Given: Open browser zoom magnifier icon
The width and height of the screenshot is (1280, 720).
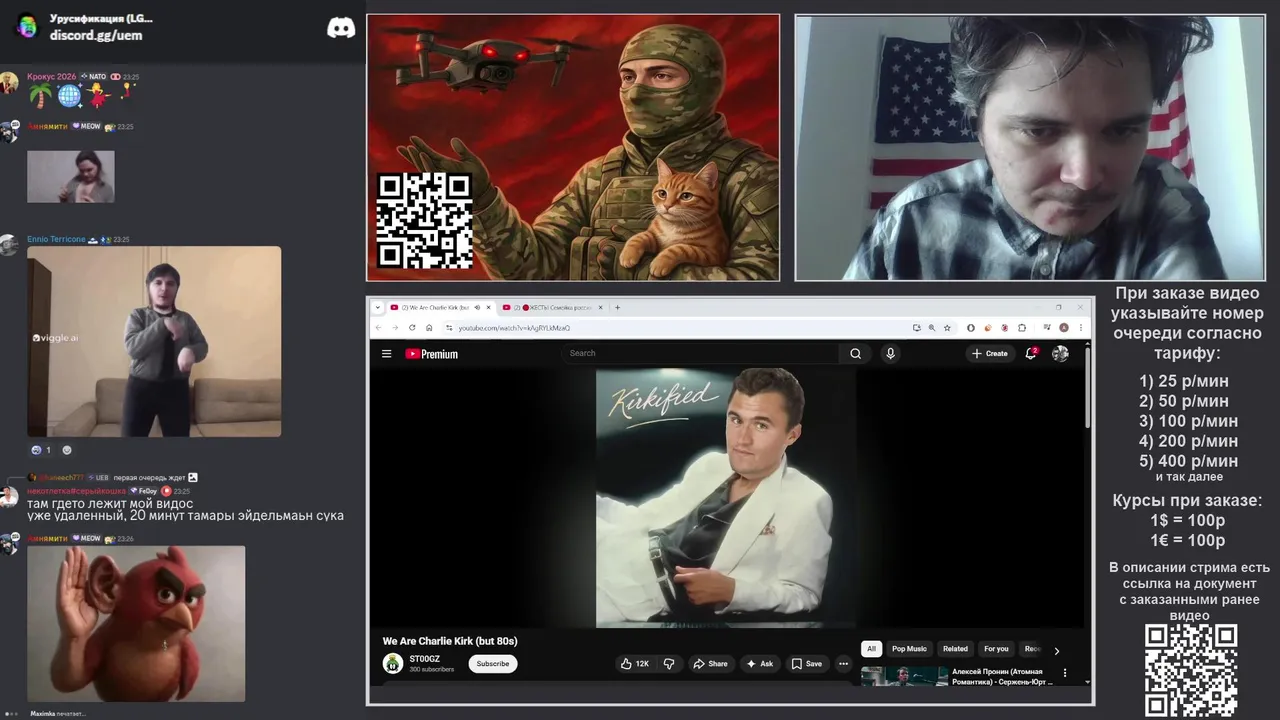Looking at the screenshot, I should tap(932, 328).
